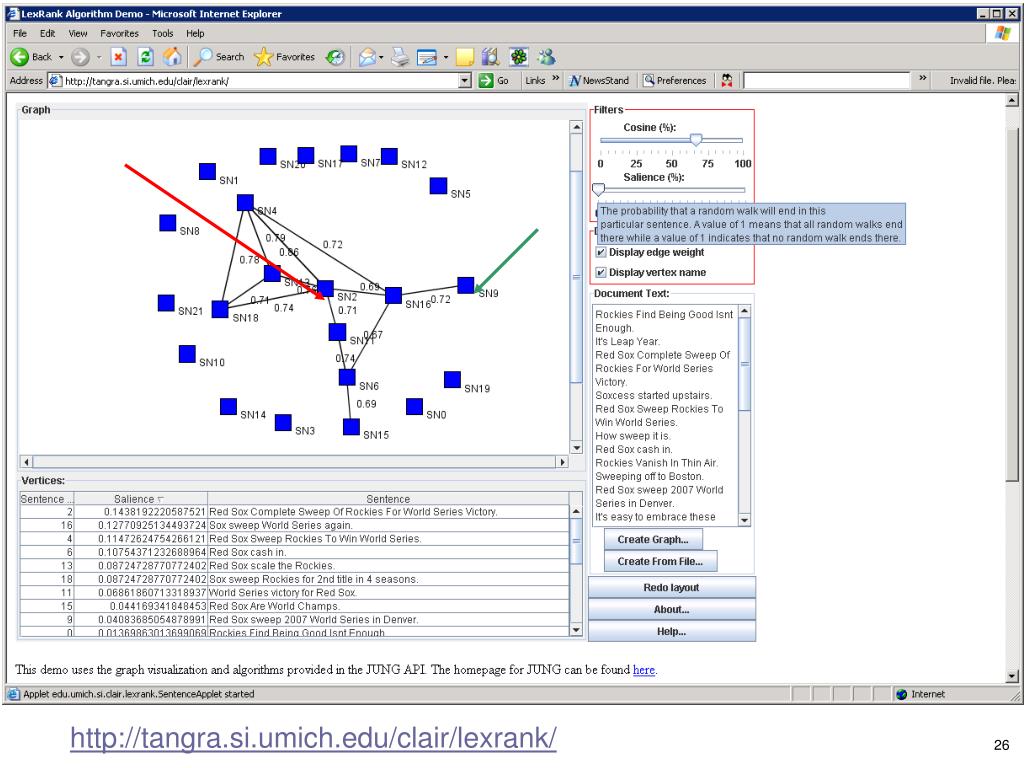Open the Tools menu
The height and width of the screenshot is (768, 1024).
pyautogui.click(x=163, y=33)
